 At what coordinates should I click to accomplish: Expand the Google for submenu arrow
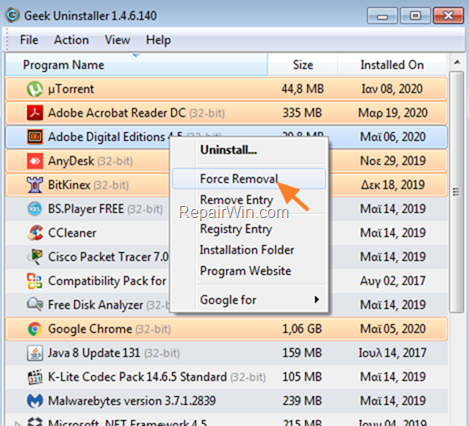coord(317,300)
